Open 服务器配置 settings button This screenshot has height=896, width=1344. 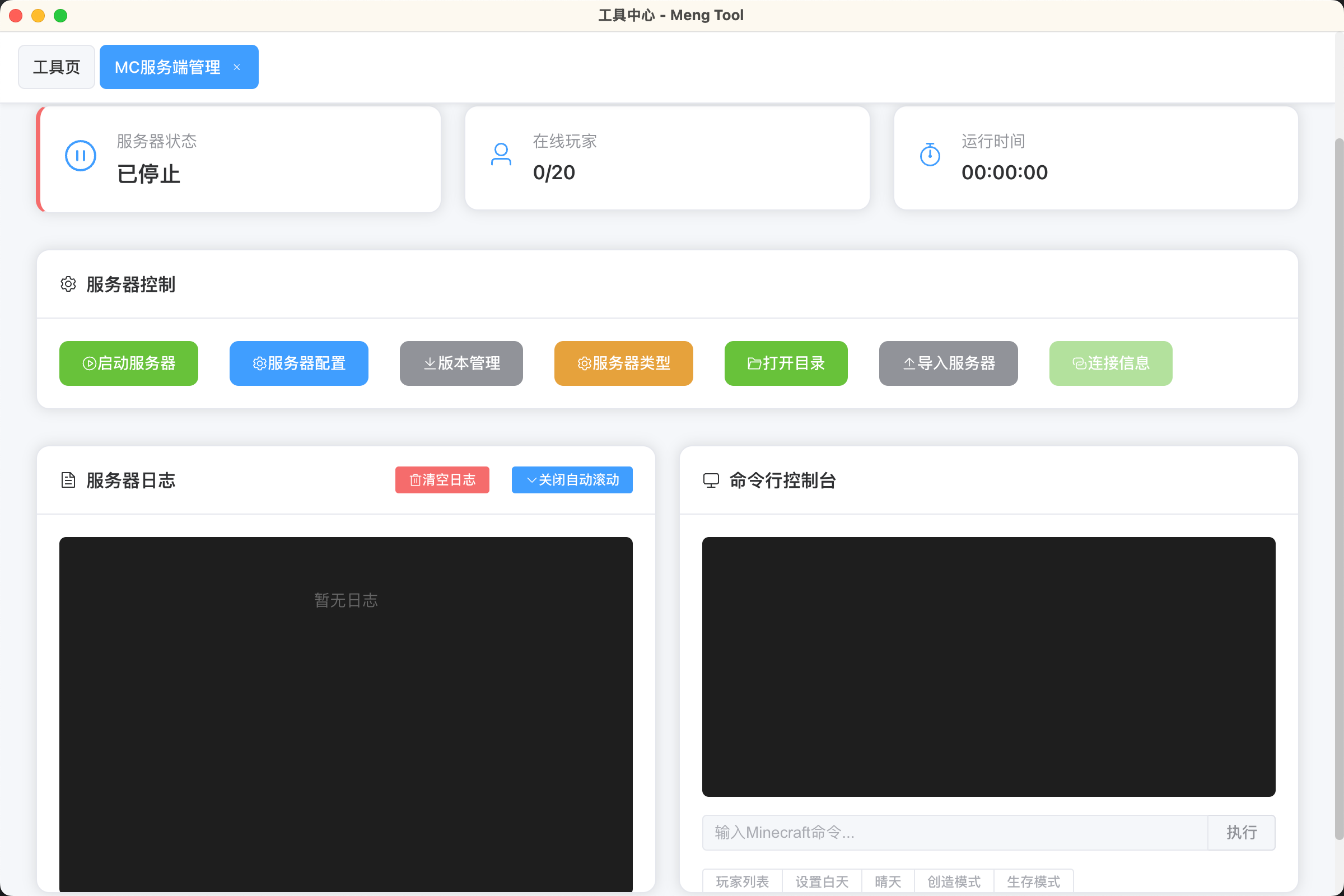298,363
